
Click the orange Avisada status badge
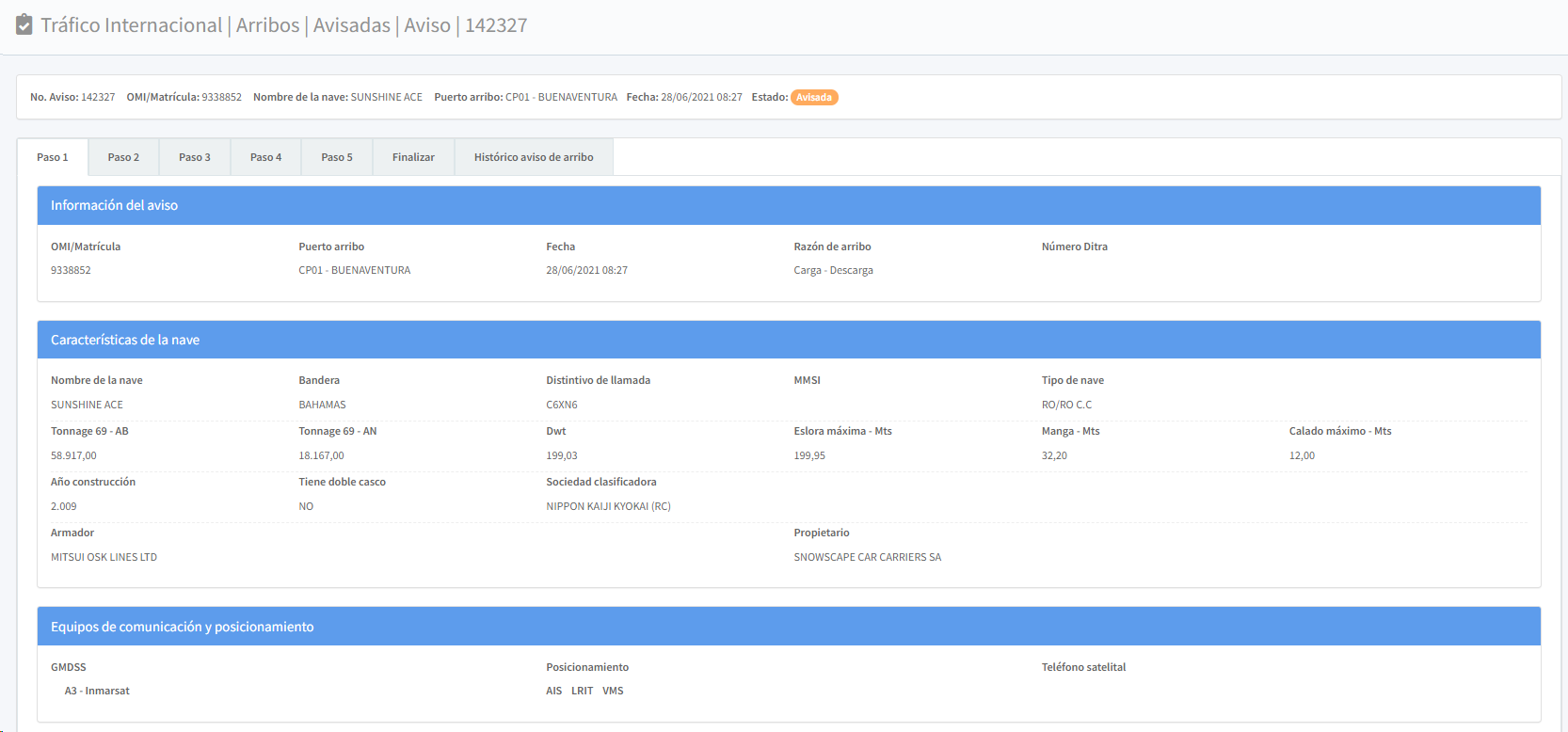click(814, 97)
